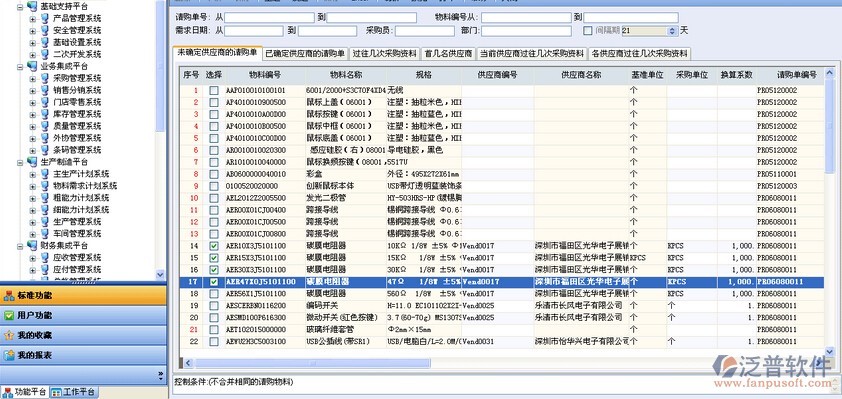Open the 间隔期 days spinner arrow
The height and width of the screenshot is (399, 842).
coord(673,31)
